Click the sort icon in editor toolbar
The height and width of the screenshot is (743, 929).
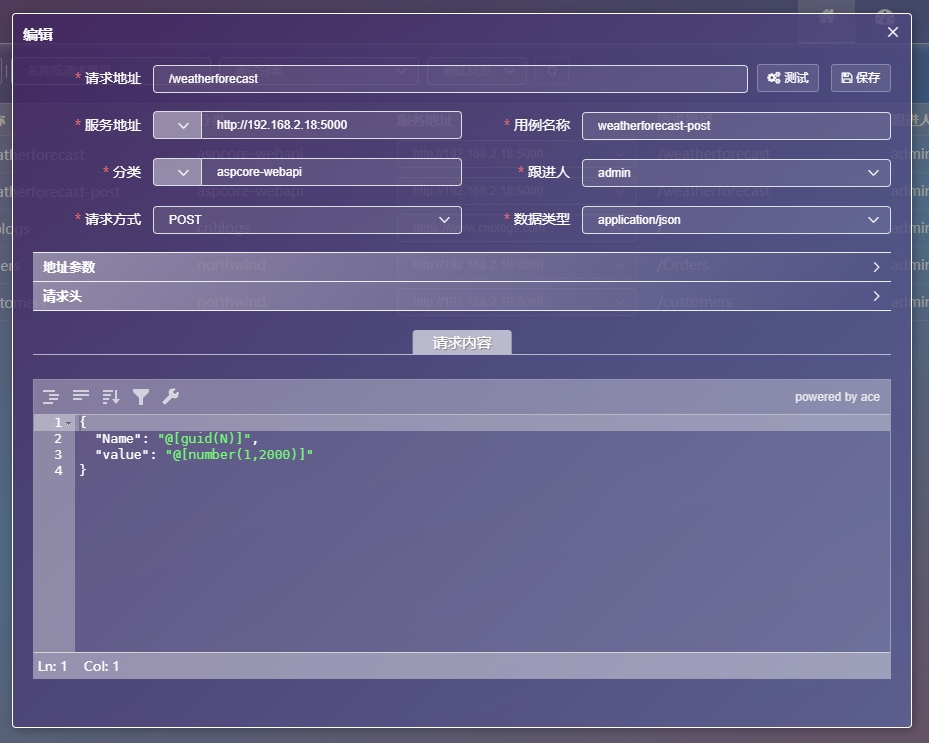tap(111, 396)
